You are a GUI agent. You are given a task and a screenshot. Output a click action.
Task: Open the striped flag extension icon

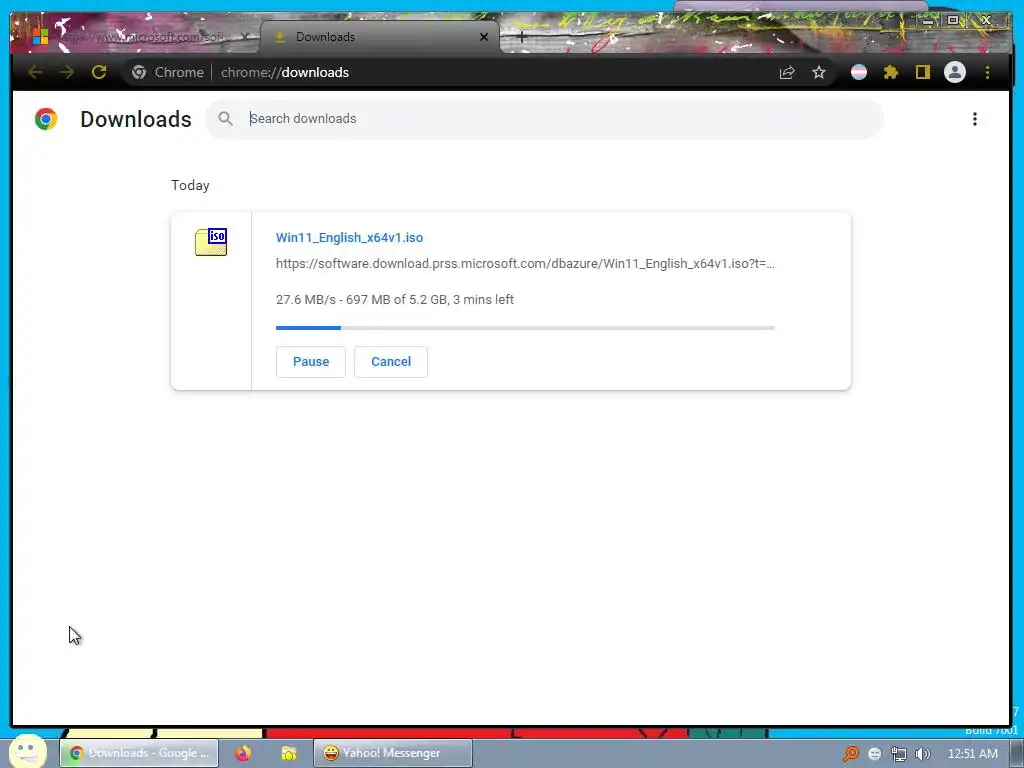tap(859, 72)
